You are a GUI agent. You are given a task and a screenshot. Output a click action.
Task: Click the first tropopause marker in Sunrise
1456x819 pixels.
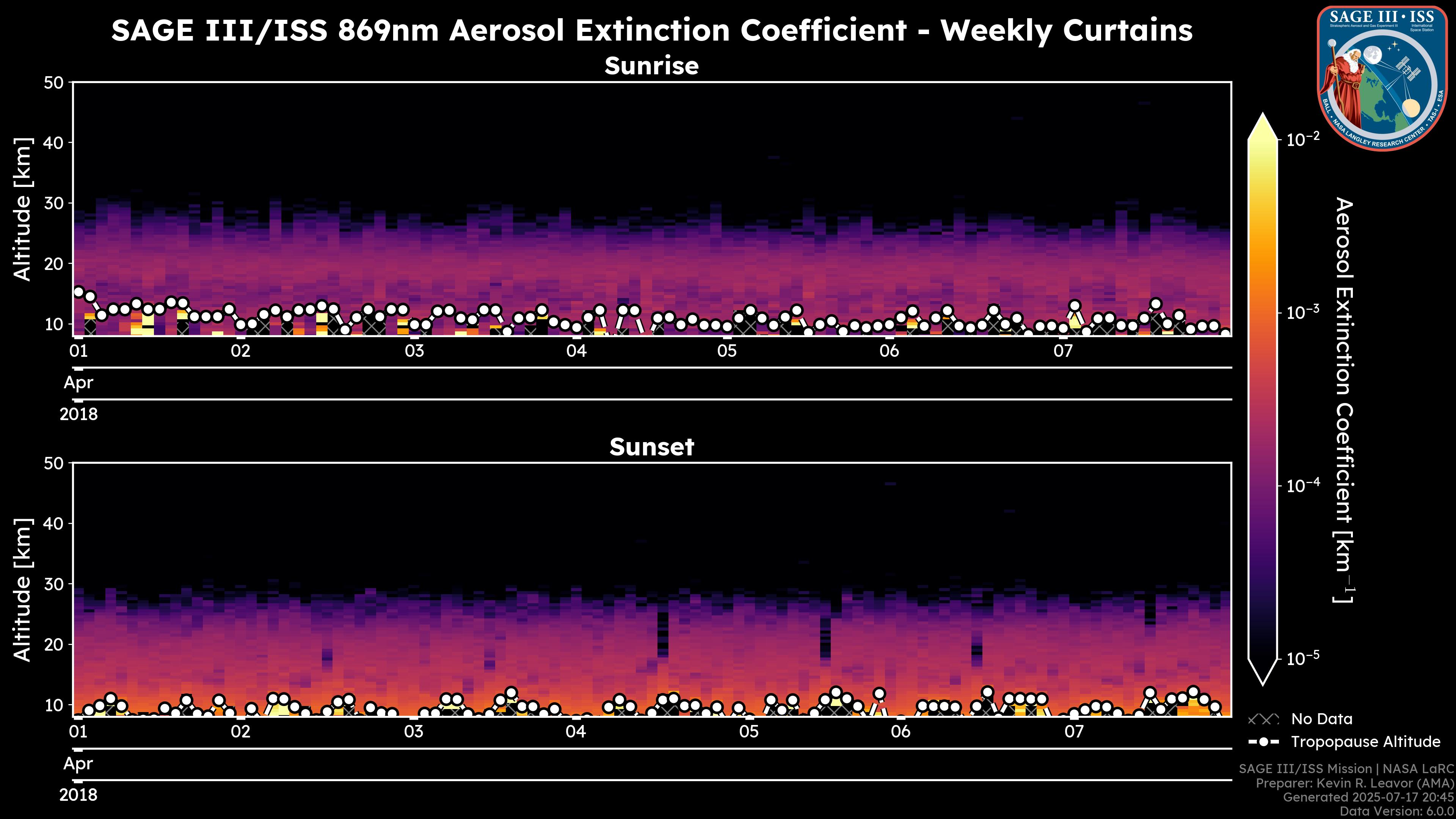[x=78, y=292]
